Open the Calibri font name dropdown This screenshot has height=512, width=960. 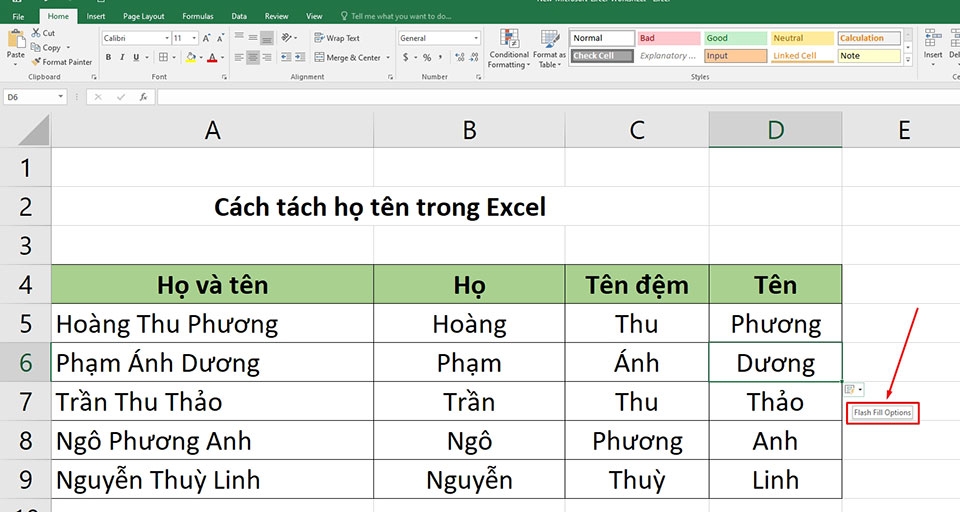tap(167, 38)
